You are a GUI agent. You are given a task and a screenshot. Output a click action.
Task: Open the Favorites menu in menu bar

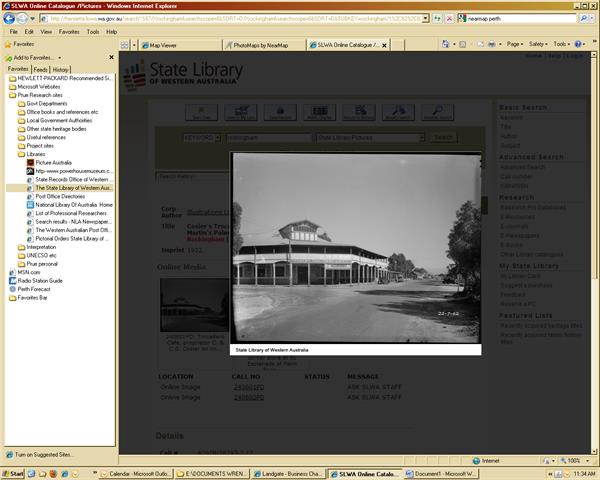[x=69, y=32]
